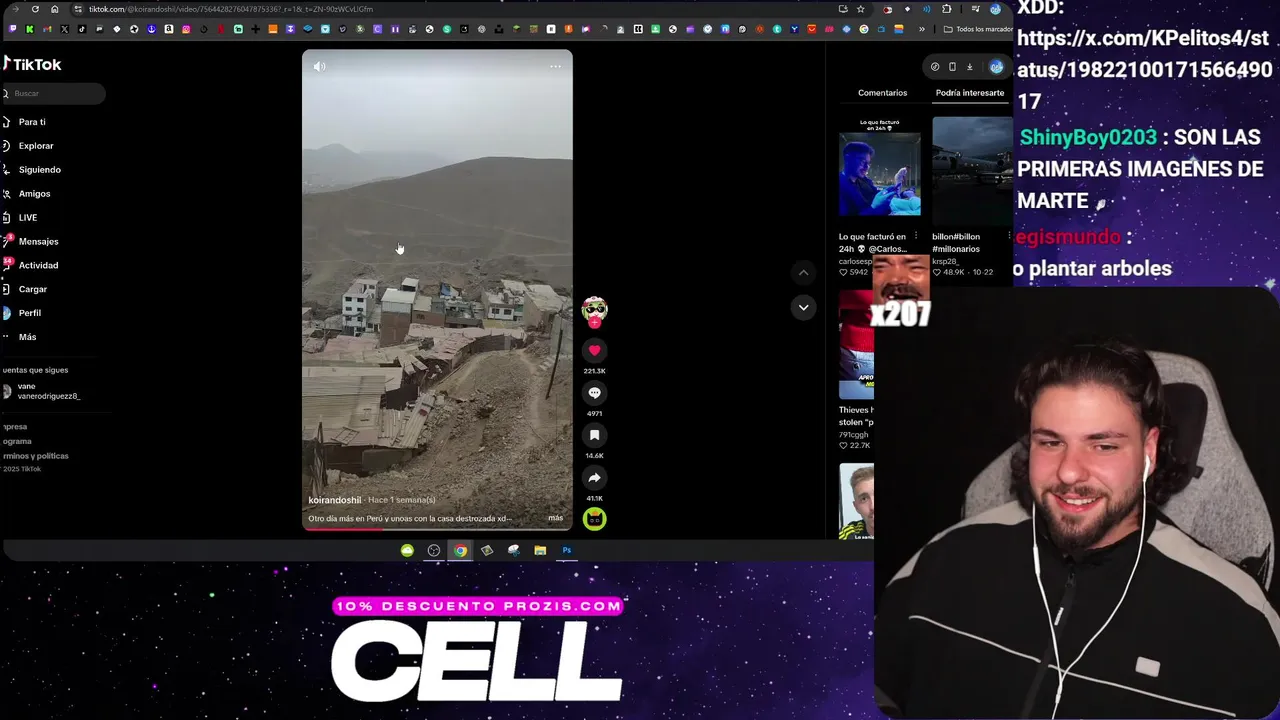Open the three-dot video options menu

[555, 67]
